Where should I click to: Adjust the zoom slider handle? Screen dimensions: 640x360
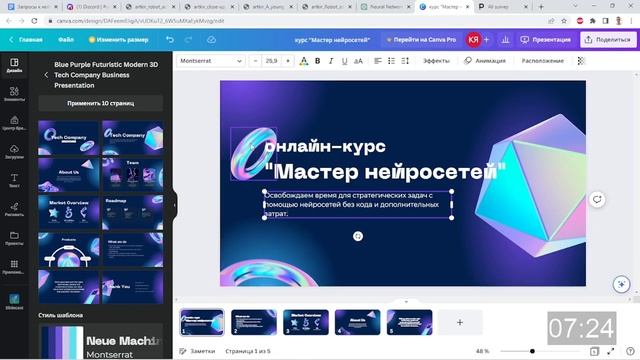[532, 351]
